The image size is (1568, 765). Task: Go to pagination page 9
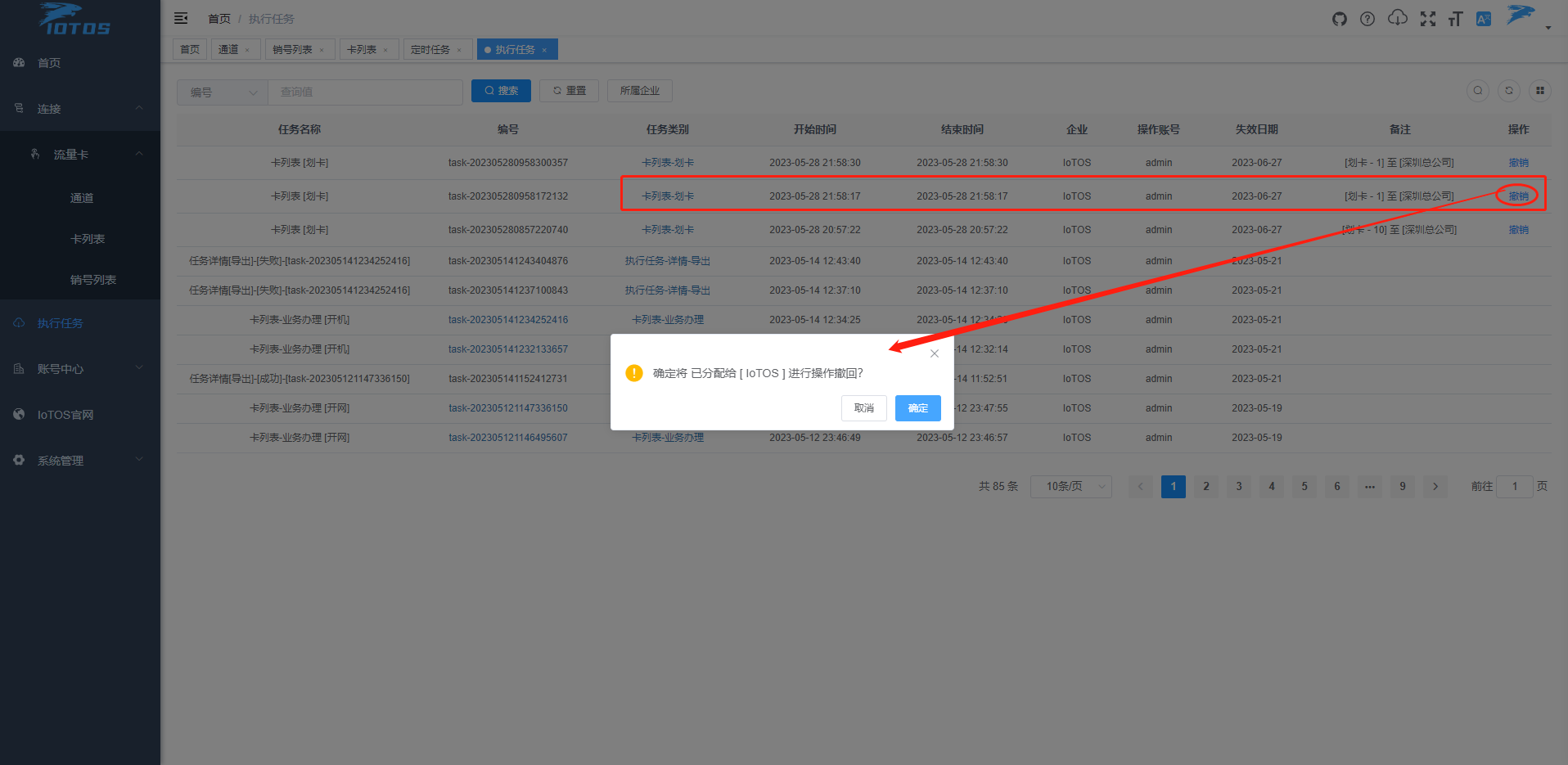[1403, 487]
